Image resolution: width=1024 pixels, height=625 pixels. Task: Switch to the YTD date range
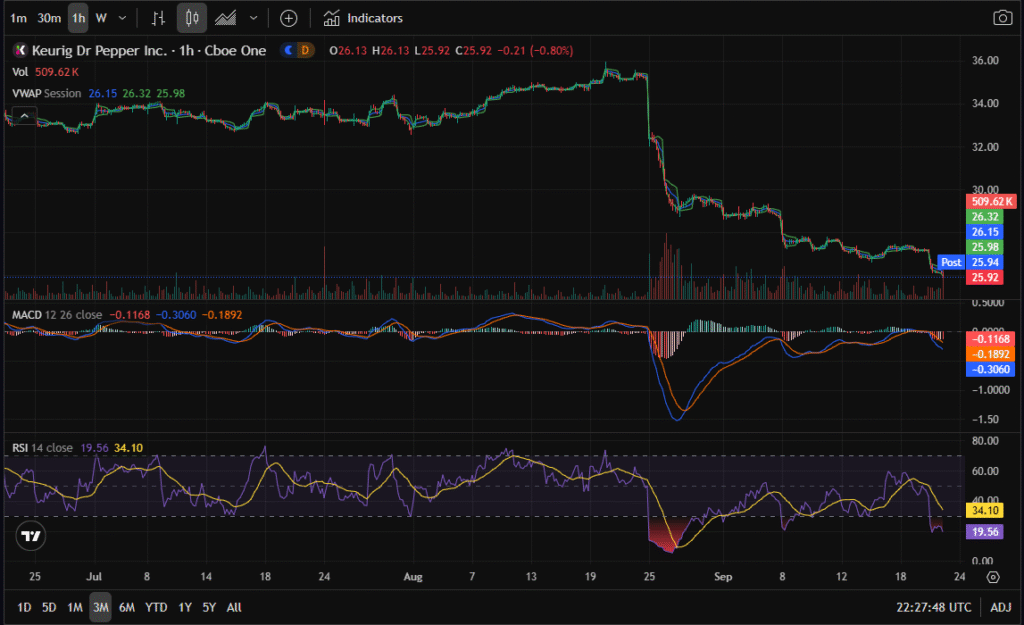156,607
